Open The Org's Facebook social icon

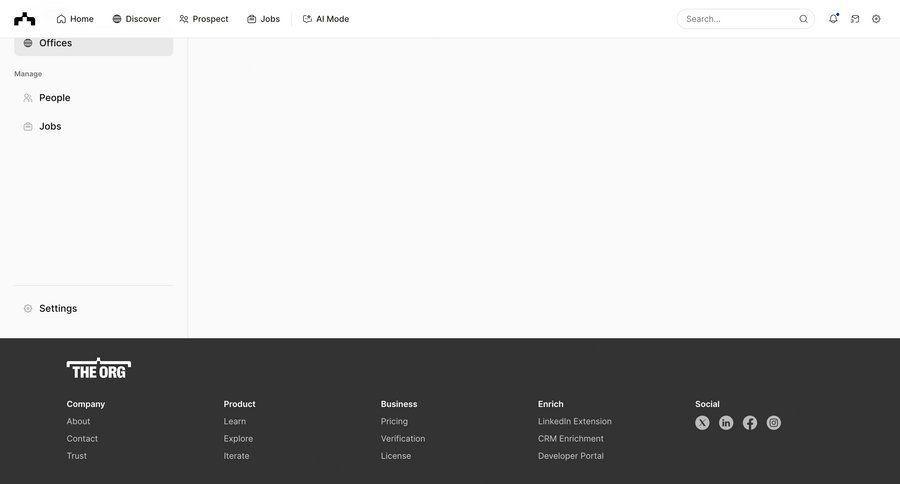[750, 423]
